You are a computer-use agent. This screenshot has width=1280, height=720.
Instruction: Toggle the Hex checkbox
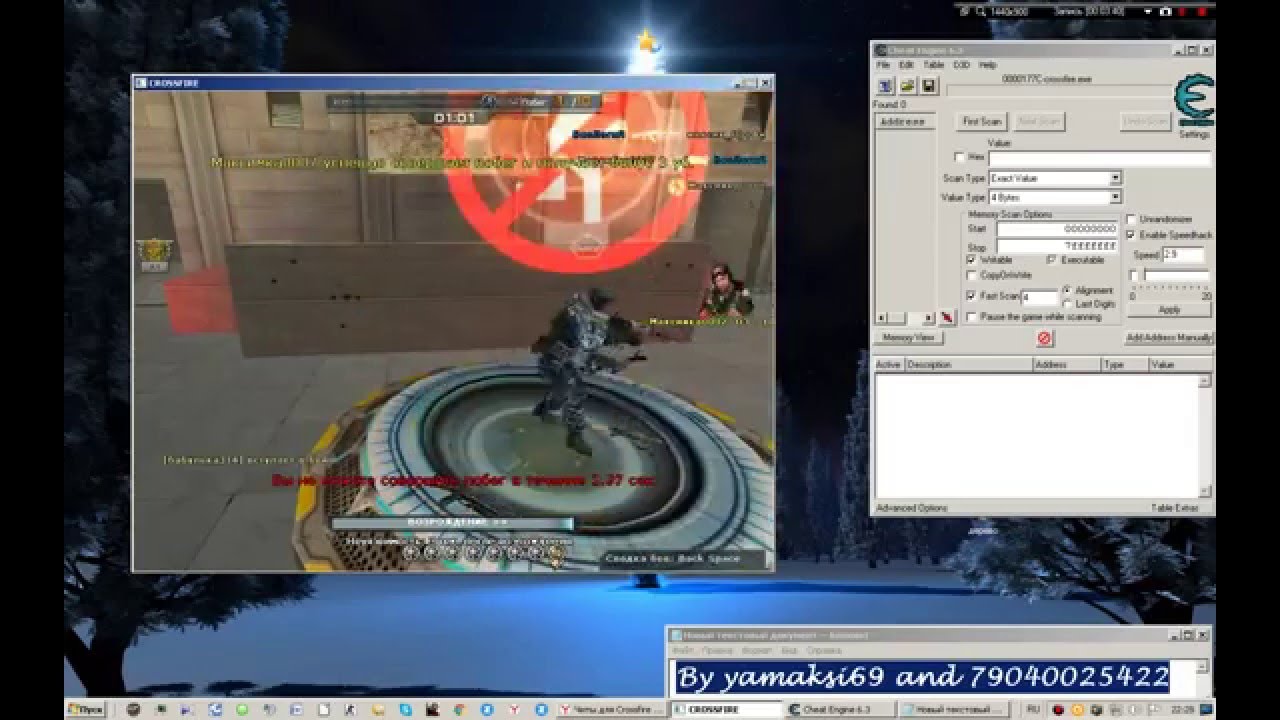[x=960, y=158]
